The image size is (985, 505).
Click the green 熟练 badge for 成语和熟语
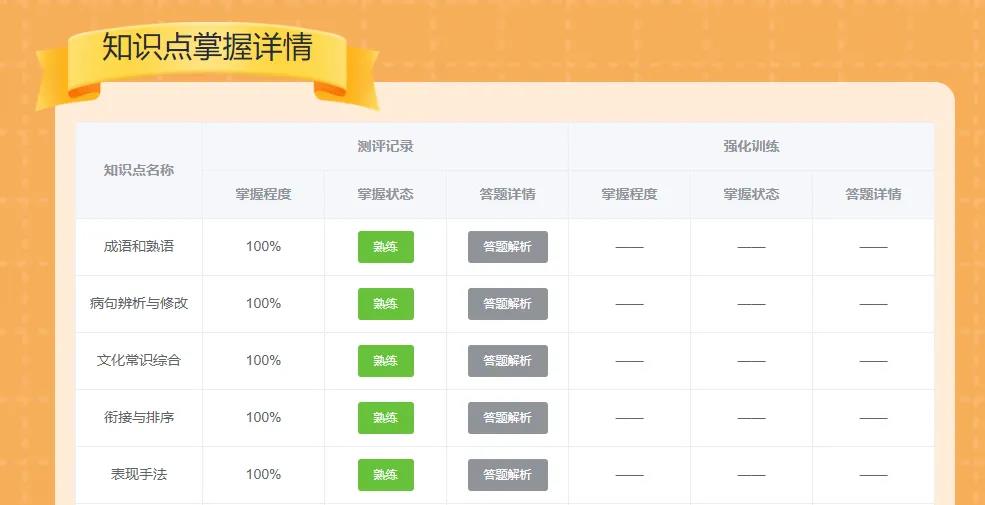(385, 247)
